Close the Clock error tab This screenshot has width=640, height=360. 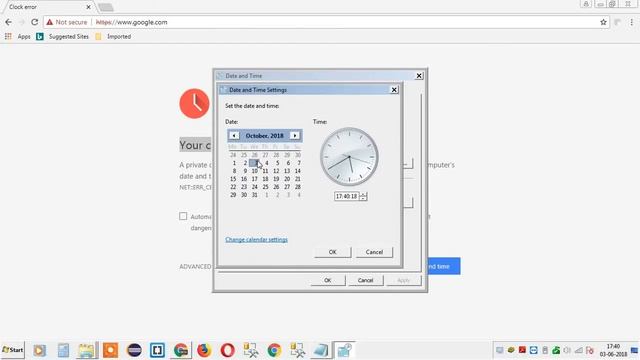pos(88,7)
